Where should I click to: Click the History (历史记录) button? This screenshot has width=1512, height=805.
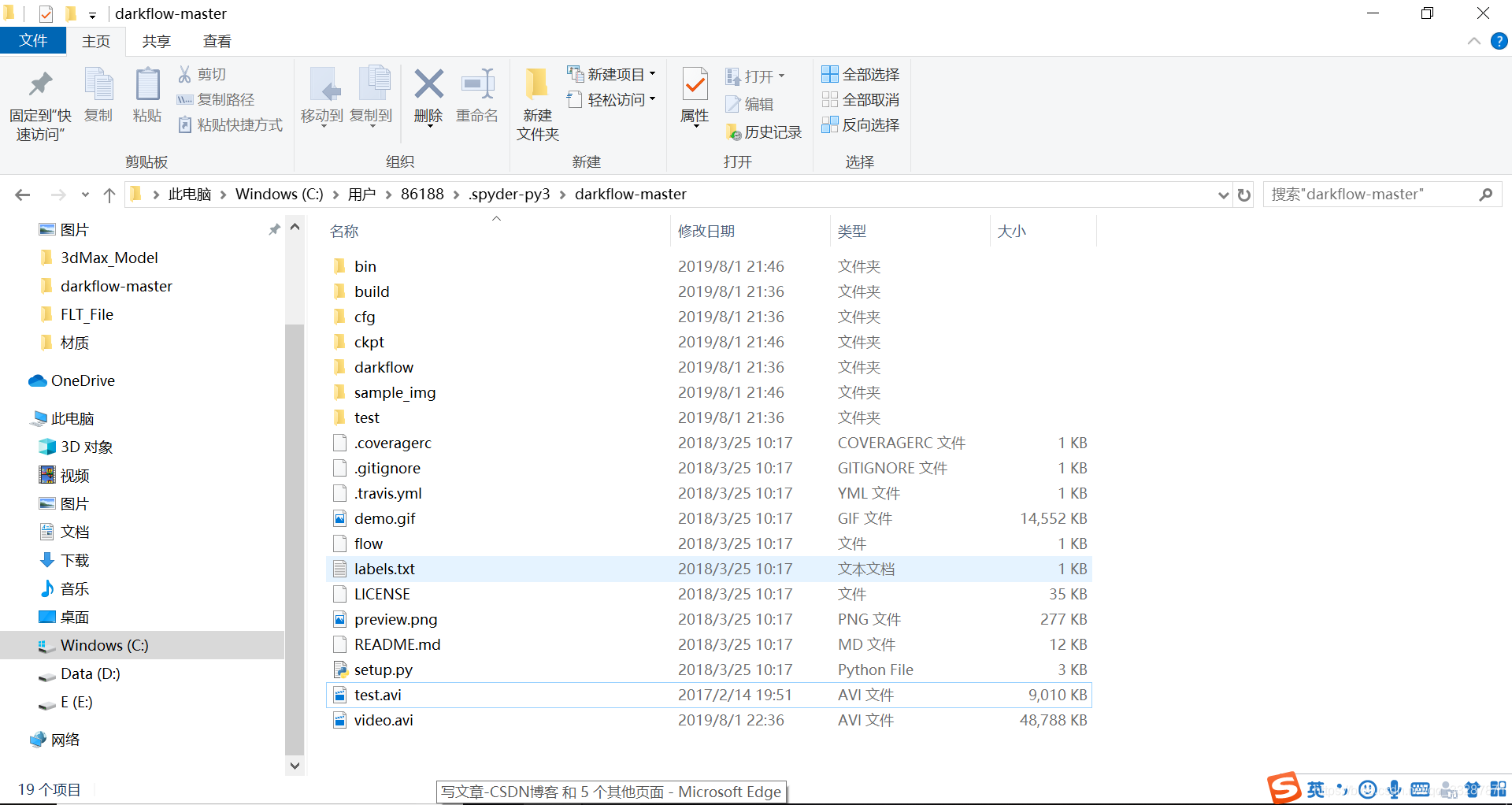(764, 132)
